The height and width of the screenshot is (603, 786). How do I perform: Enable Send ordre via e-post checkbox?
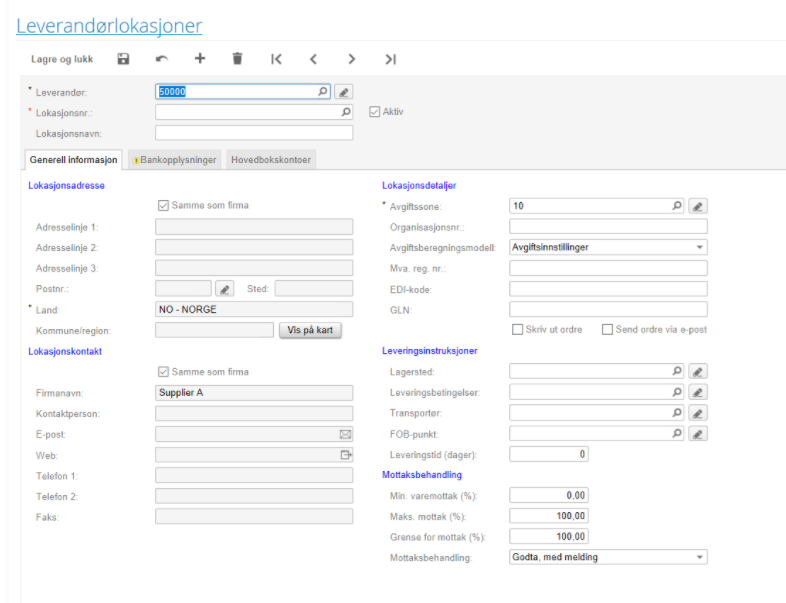tap(607, 329)
